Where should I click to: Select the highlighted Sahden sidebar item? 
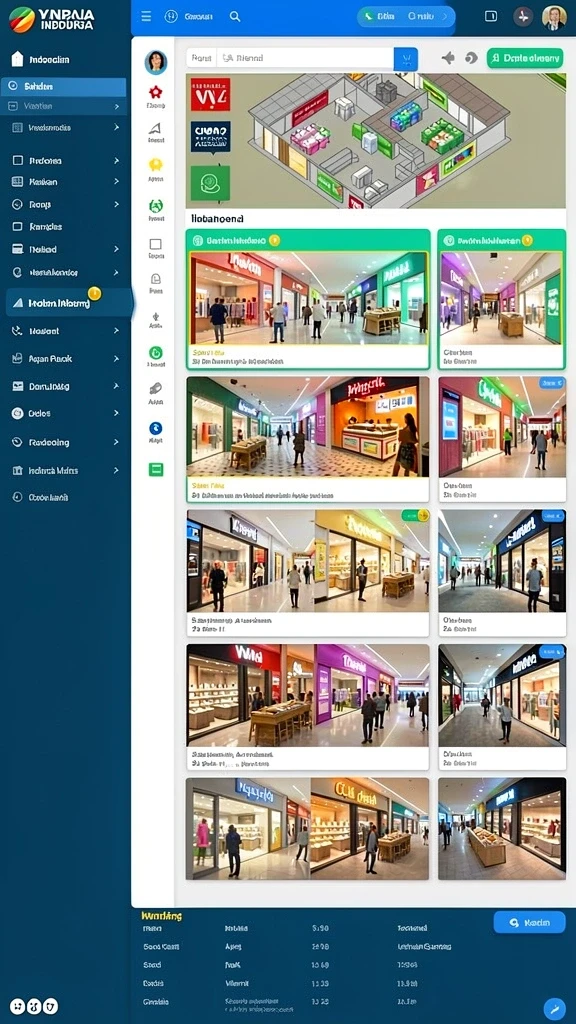[63, 86]
